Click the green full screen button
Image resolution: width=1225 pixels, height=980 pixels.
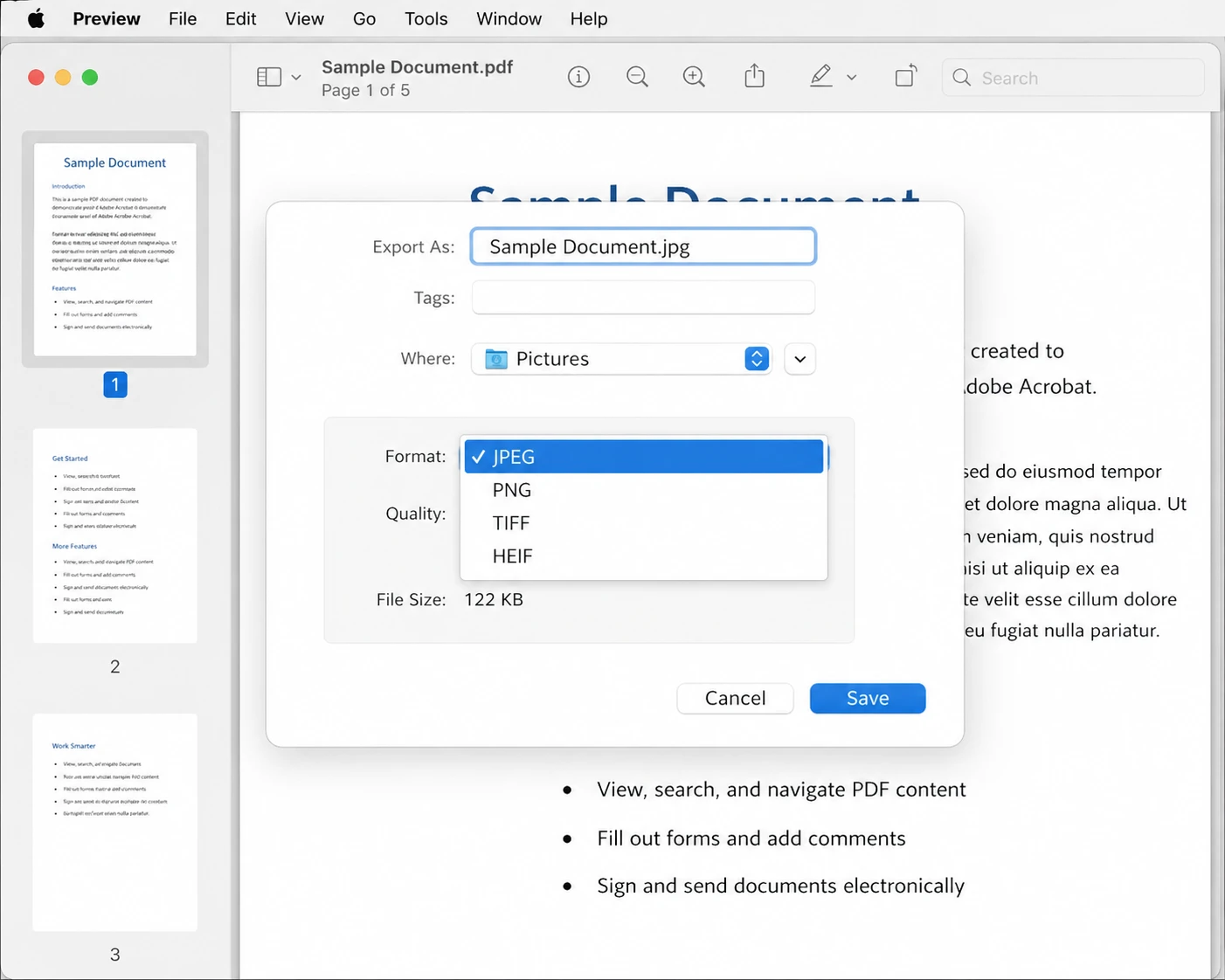point(90,77)
